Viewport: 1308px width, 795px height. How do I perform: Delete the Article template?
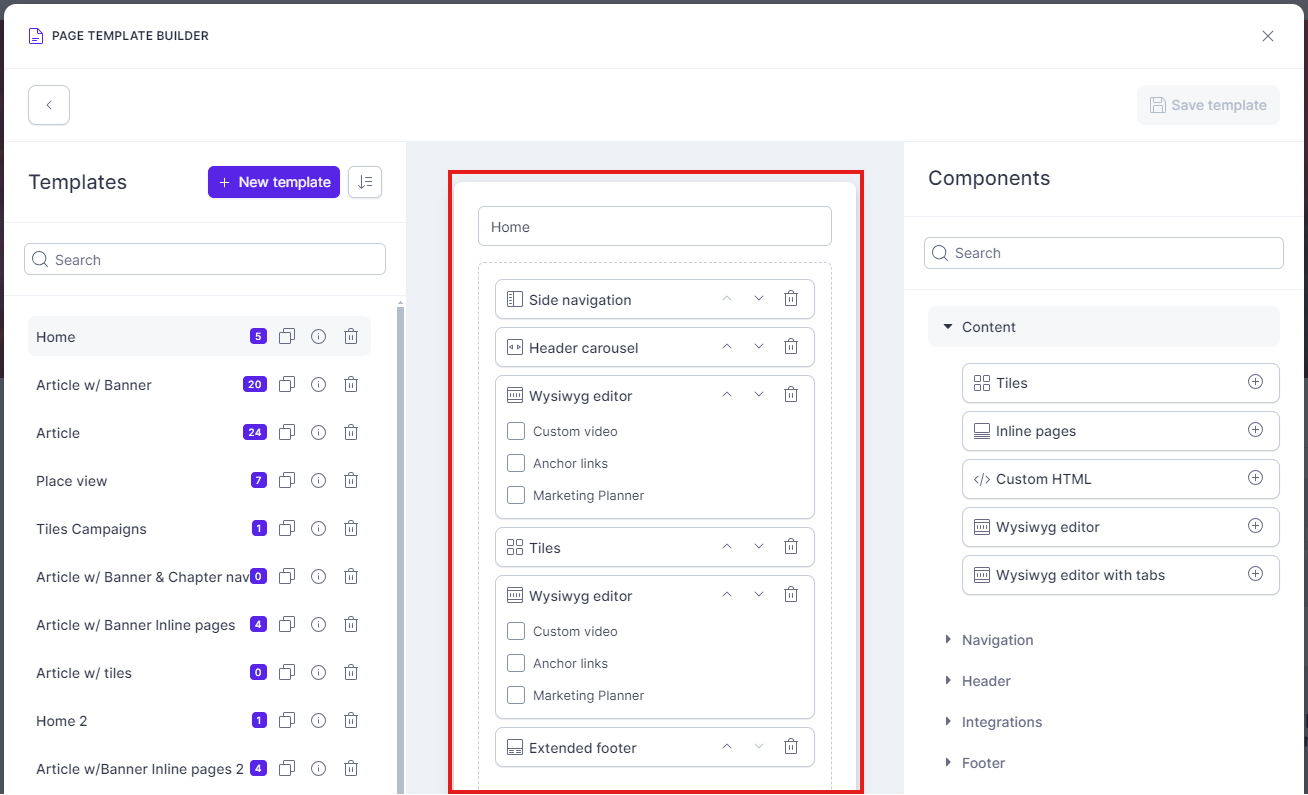tap(351, 432)
